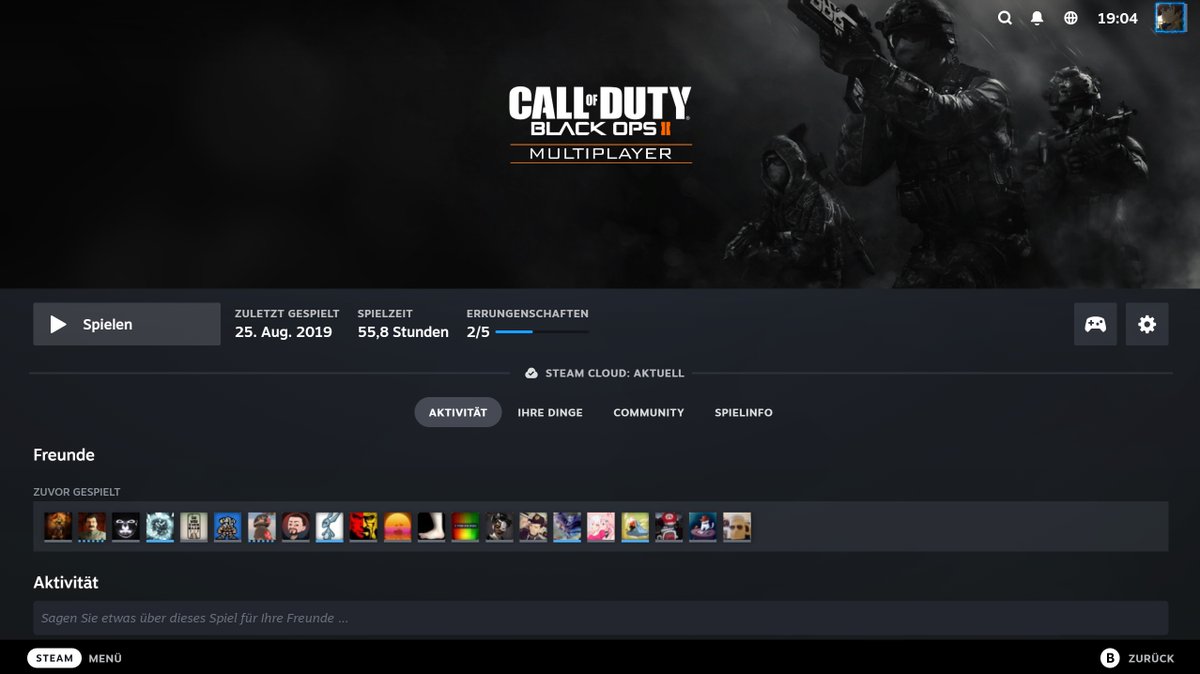Open the search magnifier icon
1200x674 pixels.
[x=1005, y=18]
